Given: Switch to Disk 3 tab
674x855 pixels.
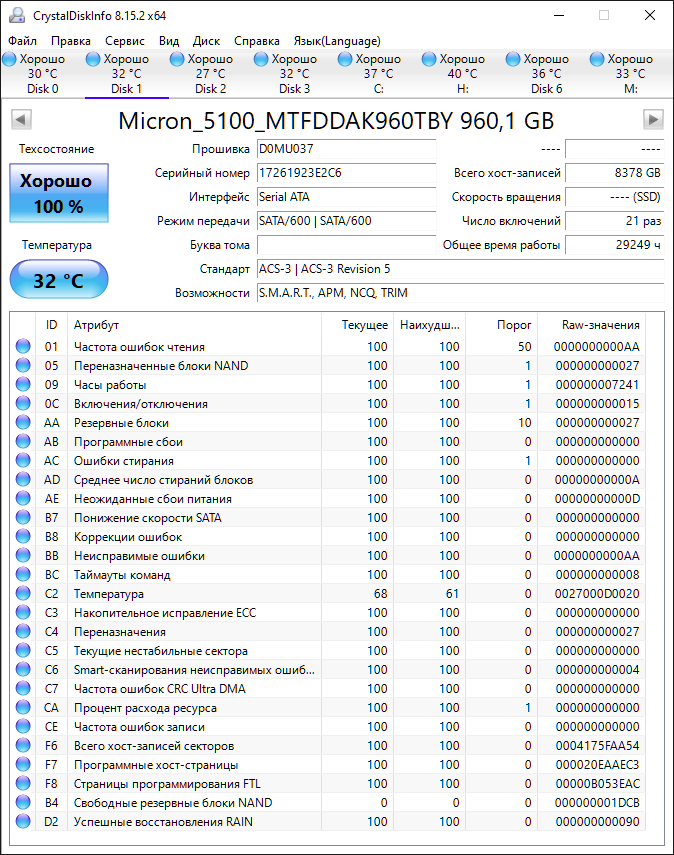Looking at the screenshot, I should pos(294,74).
